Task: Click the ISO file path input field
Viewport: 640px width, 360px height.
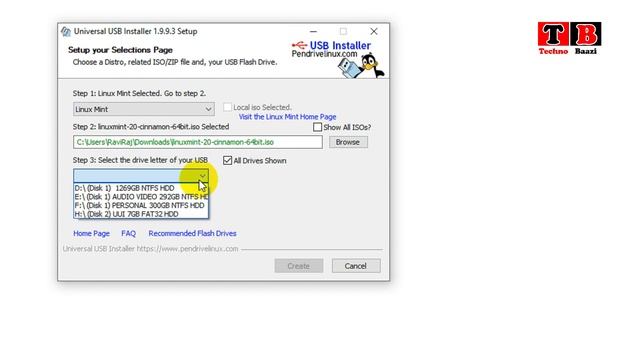Action: coord(198,142)
